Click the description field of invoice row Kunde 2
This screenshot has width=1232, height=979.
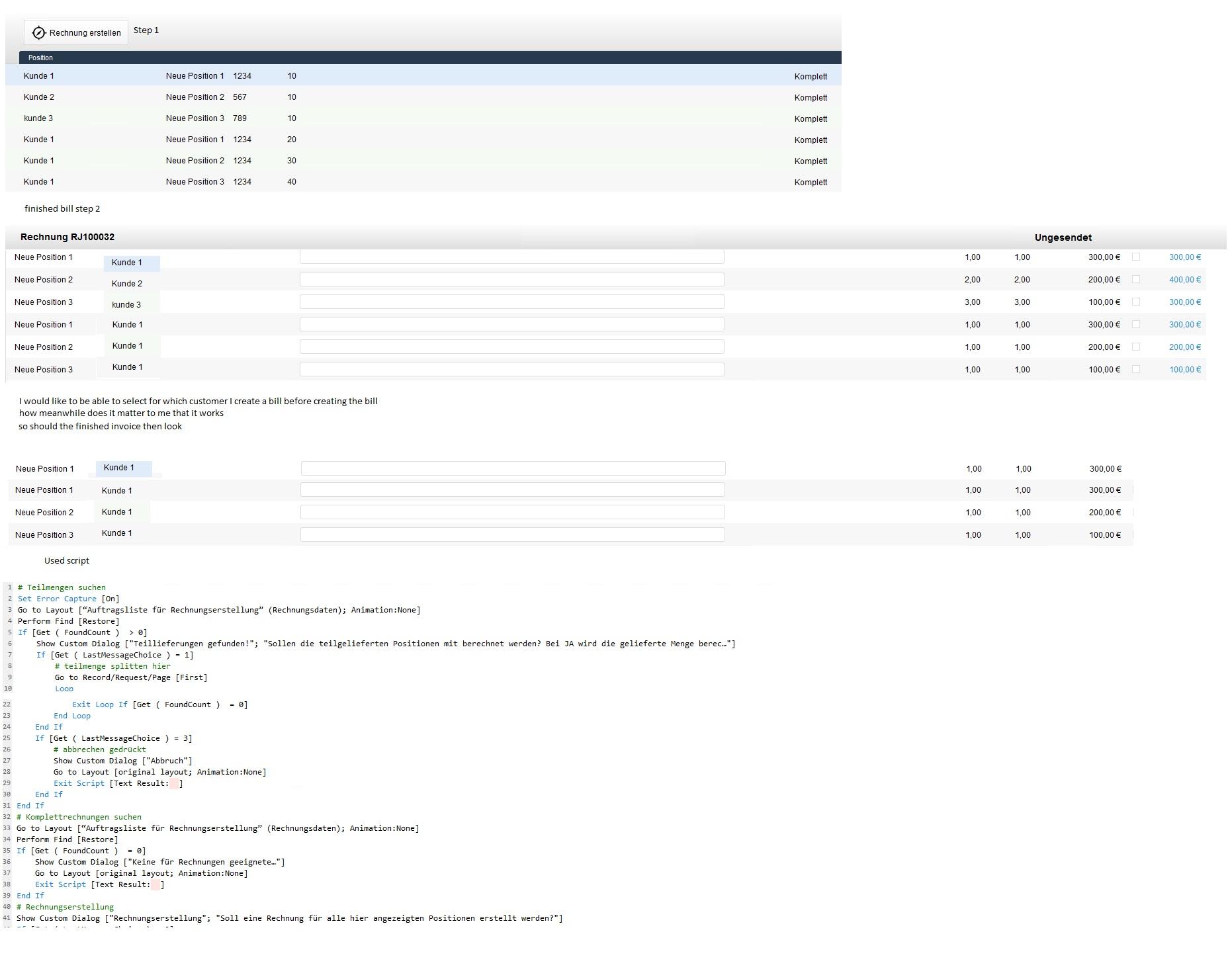coord(512,279)
